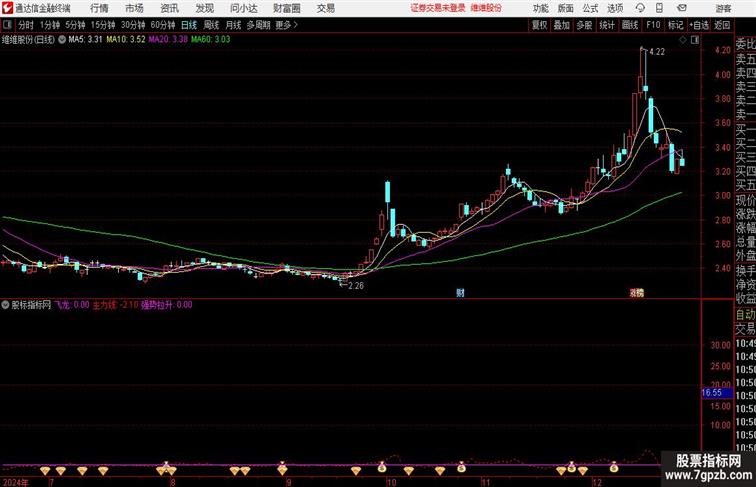Open the 财富圈 menu

point(287,8)
